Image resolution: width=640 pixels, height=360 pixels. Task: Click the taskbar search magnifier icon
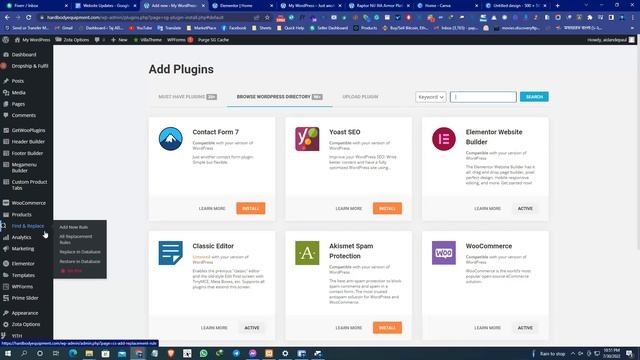(24, 353)
